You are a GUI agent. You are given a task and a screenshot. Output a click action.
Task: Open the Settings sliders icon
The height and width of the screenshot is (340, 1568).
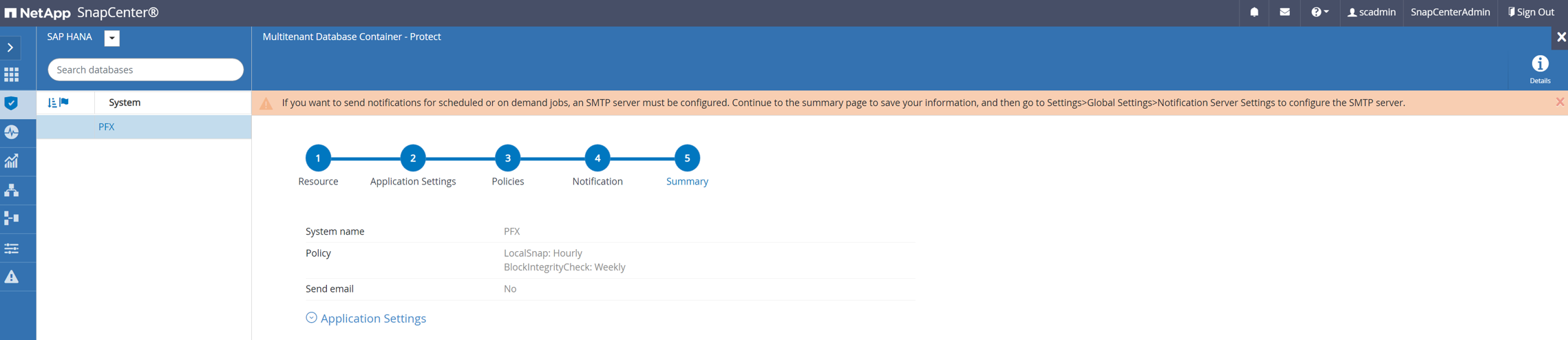click(x=12, y=248)
